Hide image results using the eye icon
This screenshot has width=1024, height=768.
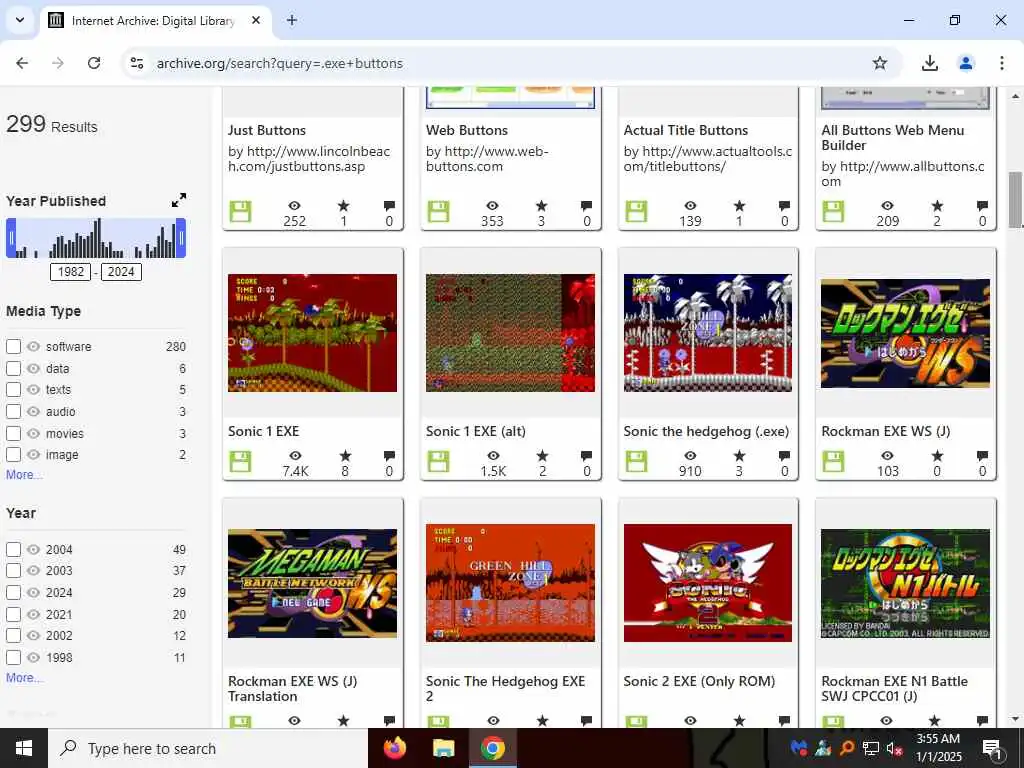33,455
